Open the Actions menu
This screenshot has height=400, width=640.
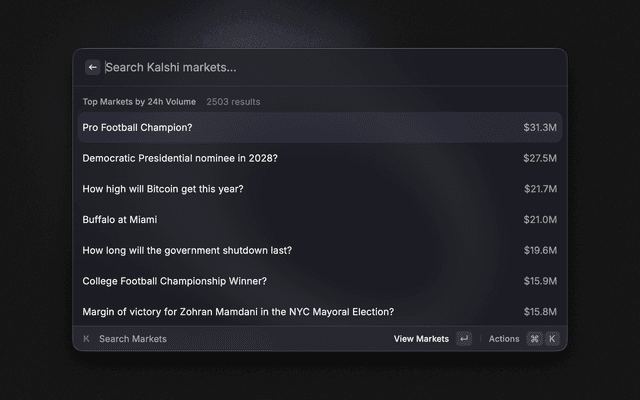pos(504,339)
